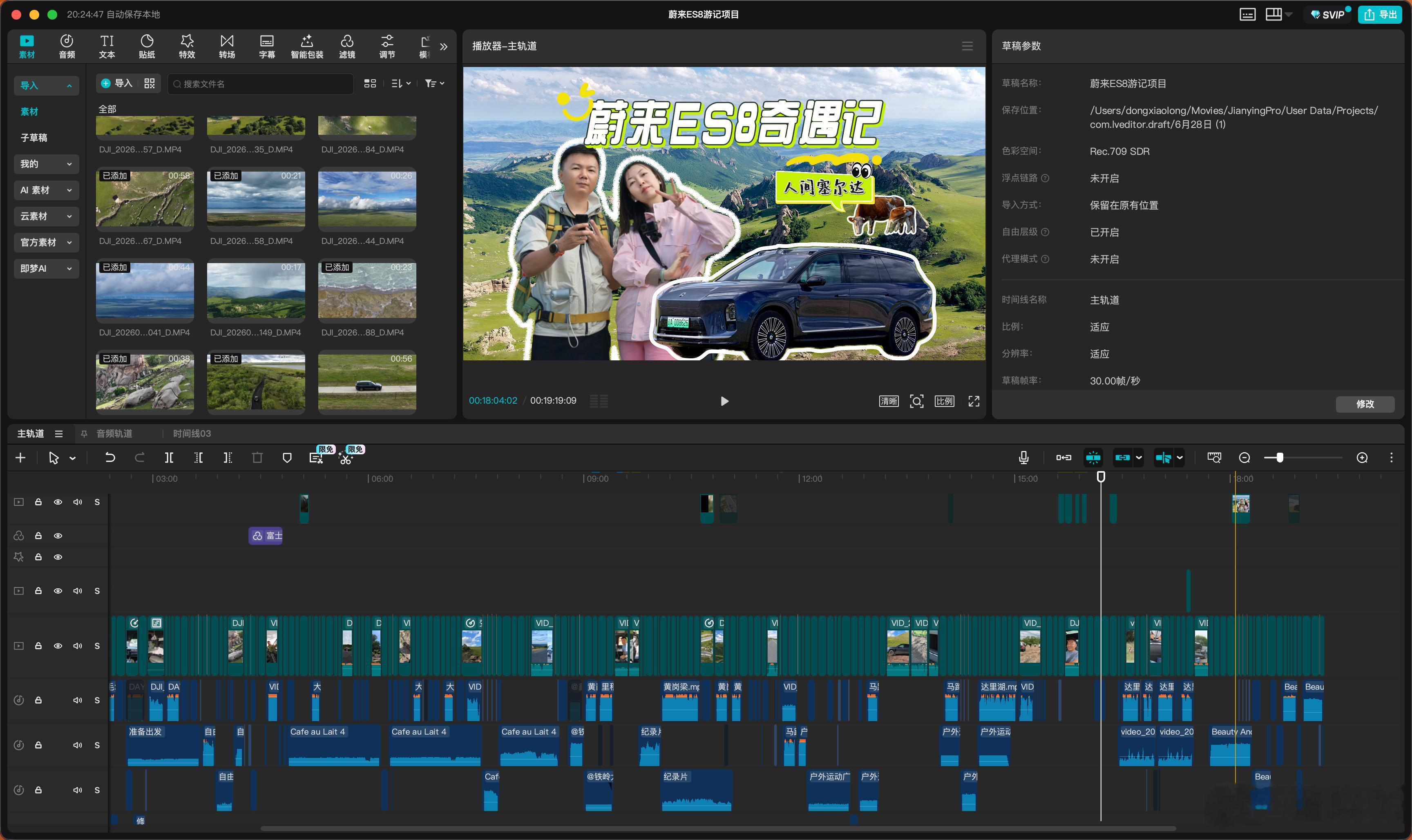Viewport: 1412px width, 840px height.
Task: Click the QR grid icon beside 导入 button
Action: tap(150, 83)
